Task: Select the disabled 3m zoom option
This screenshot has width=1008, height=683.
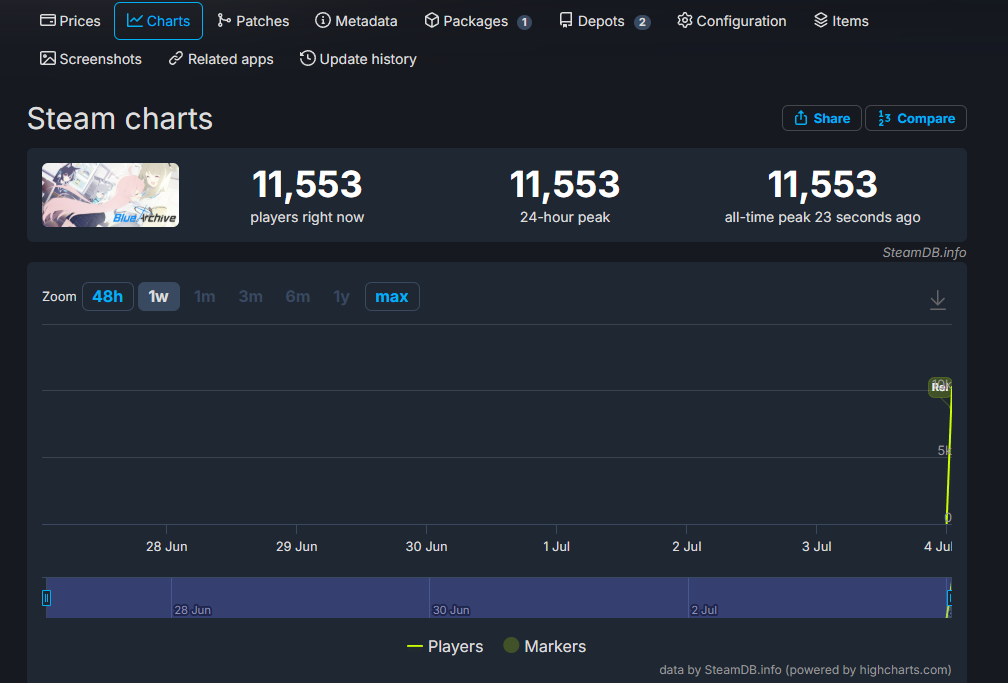Action: (x=251, y=296)
